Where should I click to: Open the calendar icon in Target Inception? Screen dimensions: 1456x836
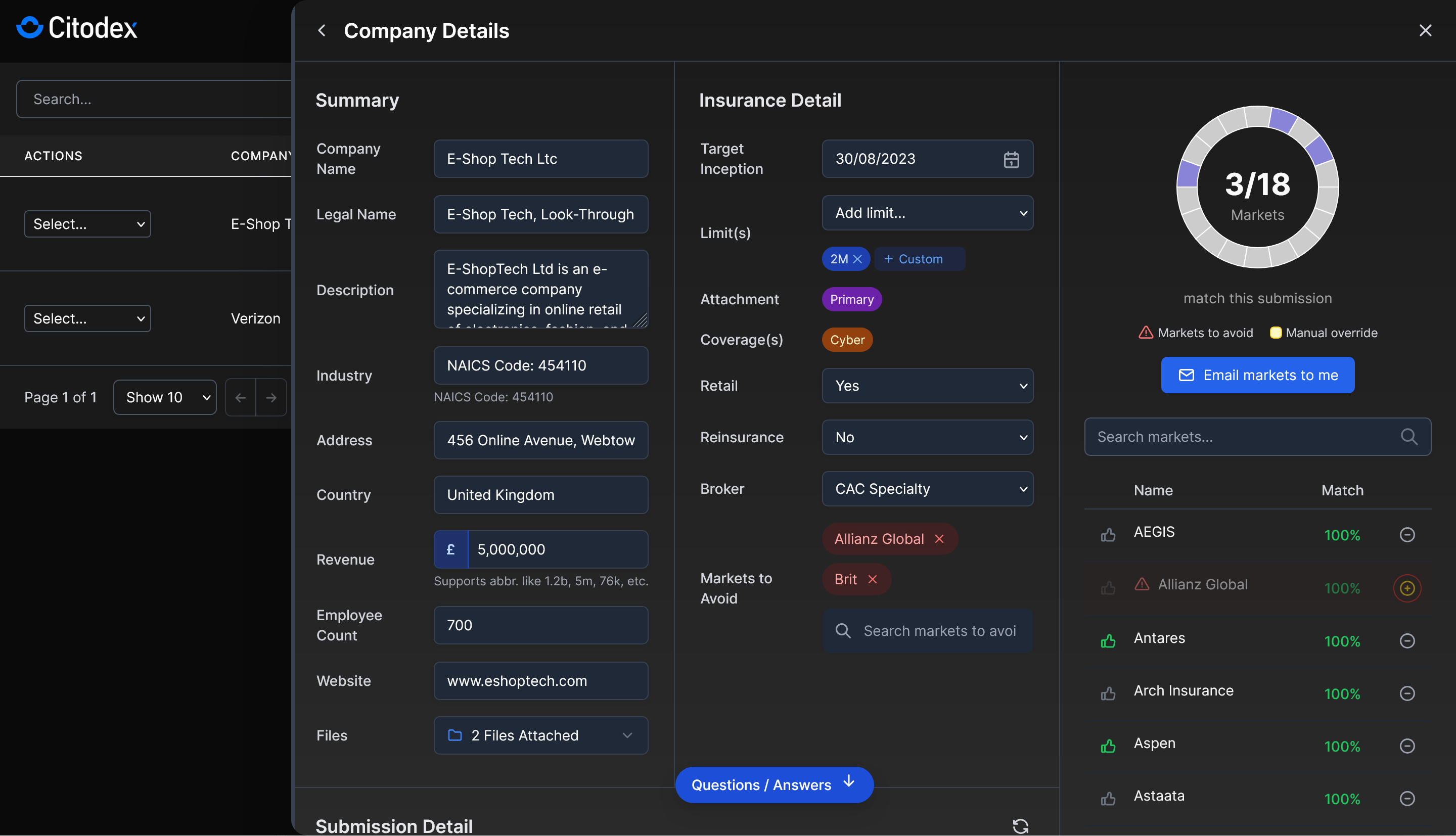1011,159
